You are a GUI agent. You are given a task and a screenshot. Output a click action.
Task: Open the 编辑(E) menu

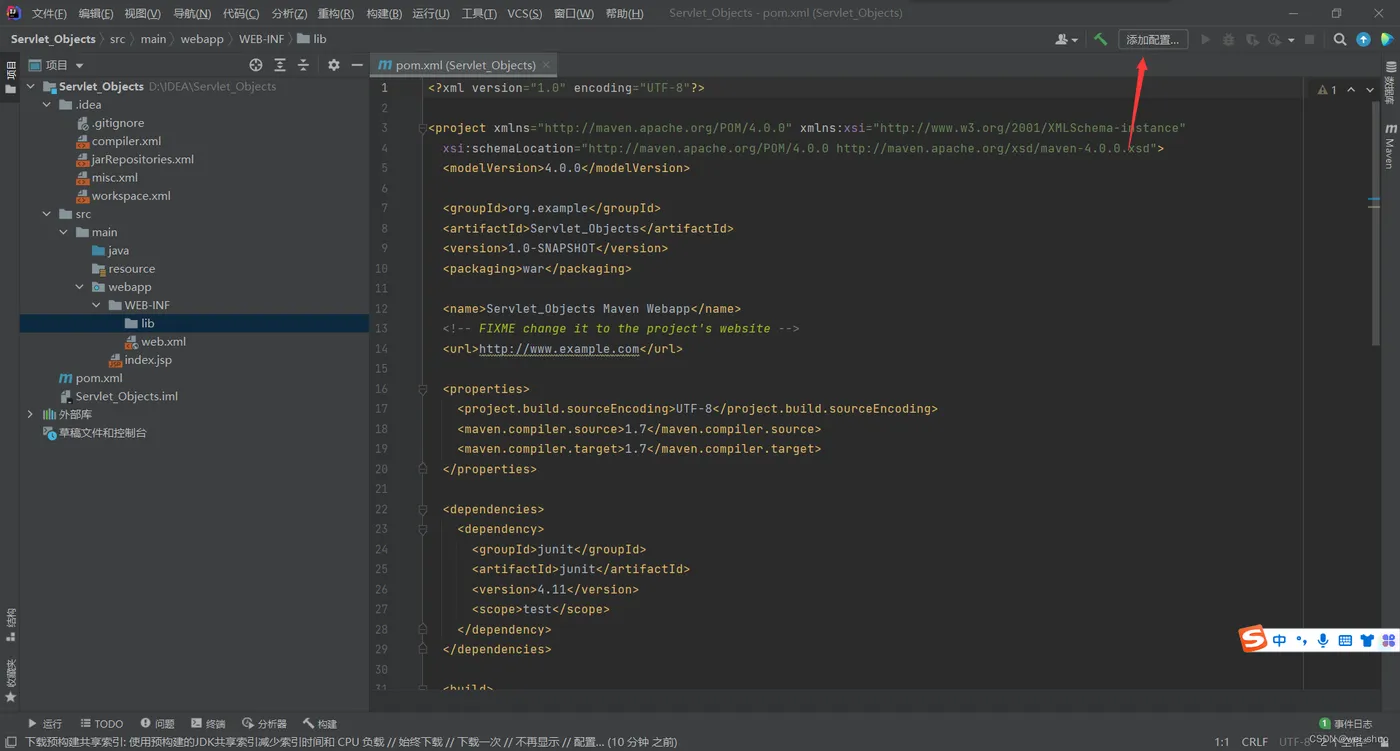[x=96, y=13]
